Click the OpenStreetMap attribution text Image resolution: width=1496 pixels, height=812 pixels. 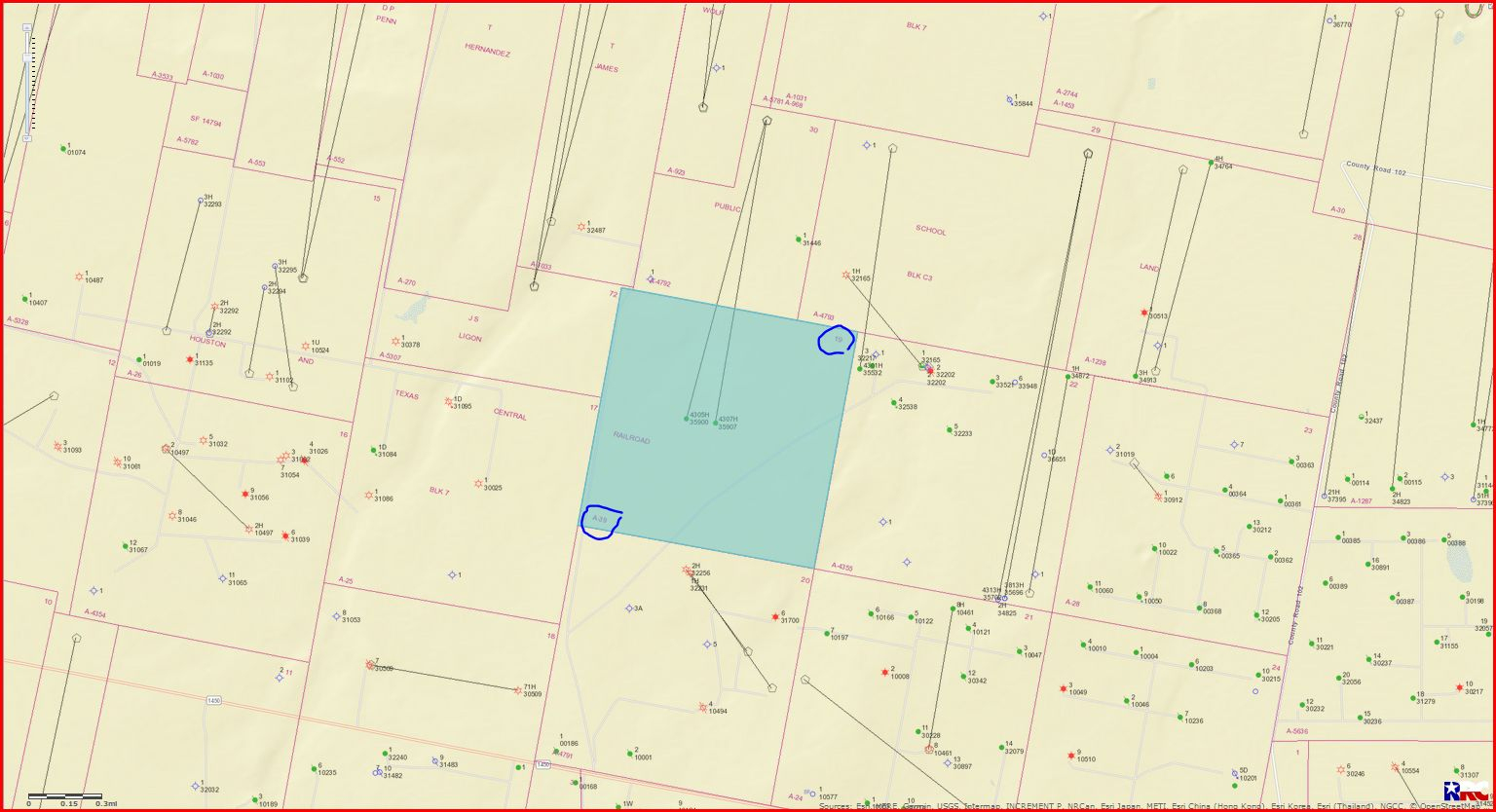coord(1451,806)
